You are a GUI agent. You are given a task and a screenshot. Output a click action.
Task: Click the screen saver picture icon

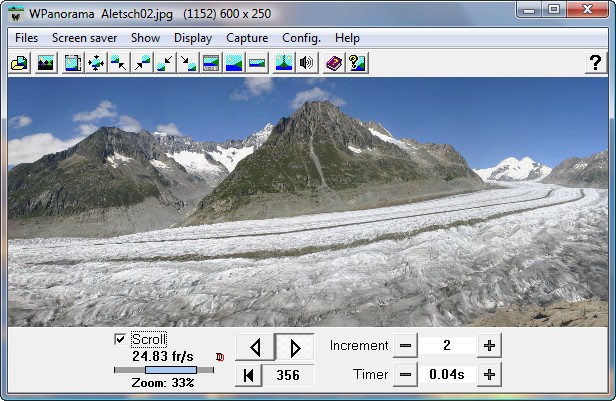click(x=46, y=63)
